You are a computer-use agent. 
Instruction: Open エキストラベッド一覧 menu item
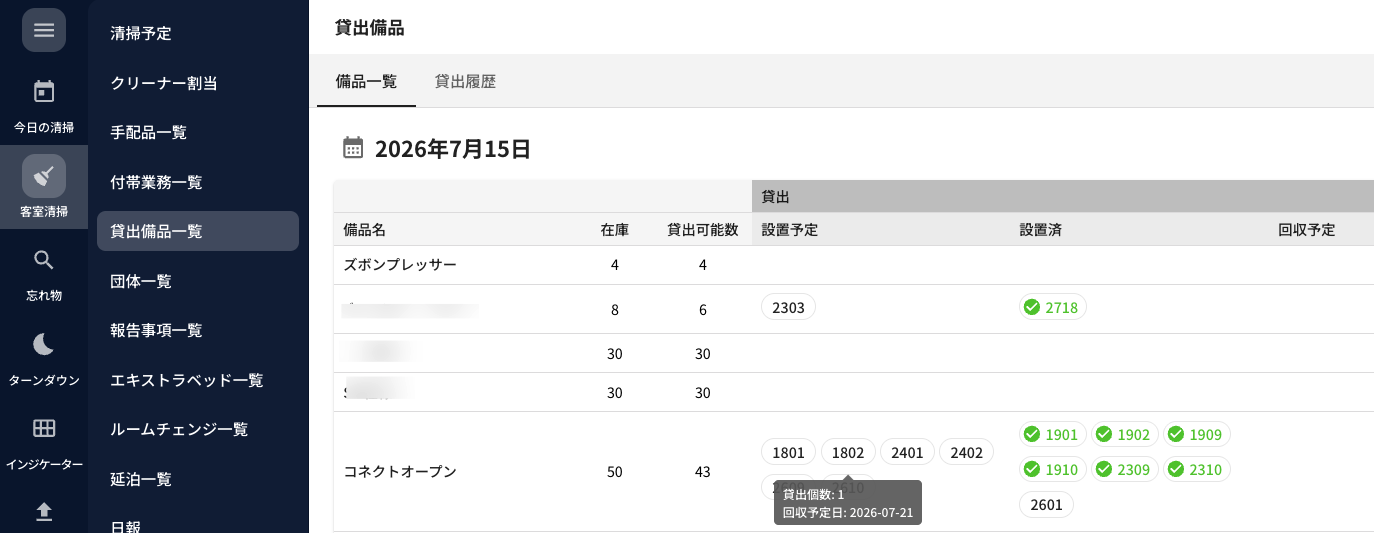tap(187, 380)
